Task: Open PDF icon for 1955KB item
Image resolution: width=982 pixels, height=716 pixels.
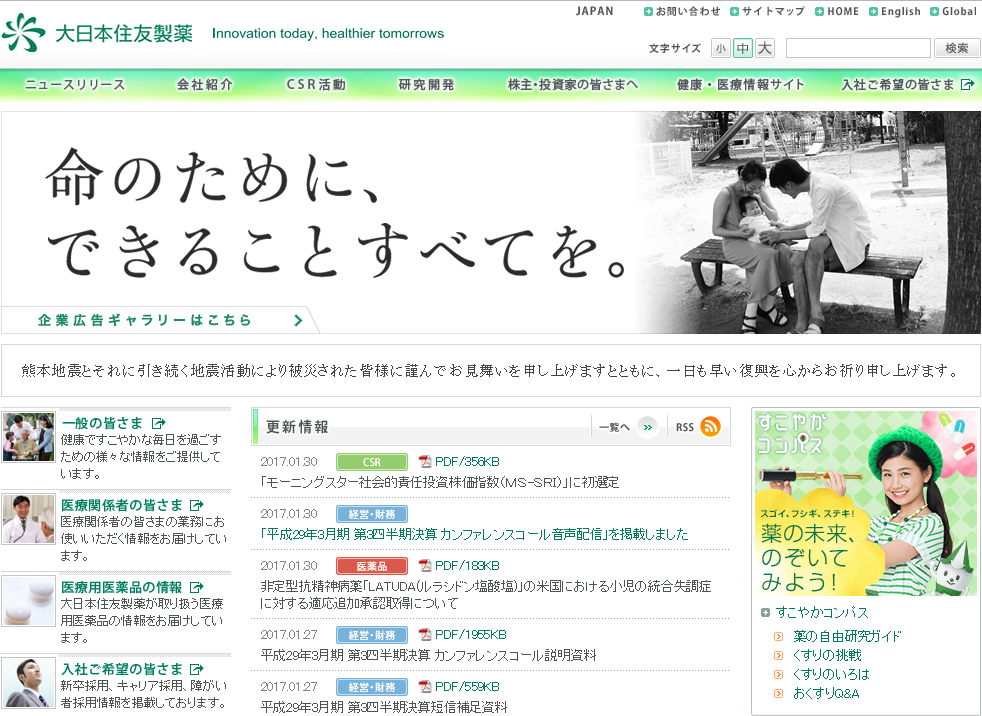Action: pos(425,635)
